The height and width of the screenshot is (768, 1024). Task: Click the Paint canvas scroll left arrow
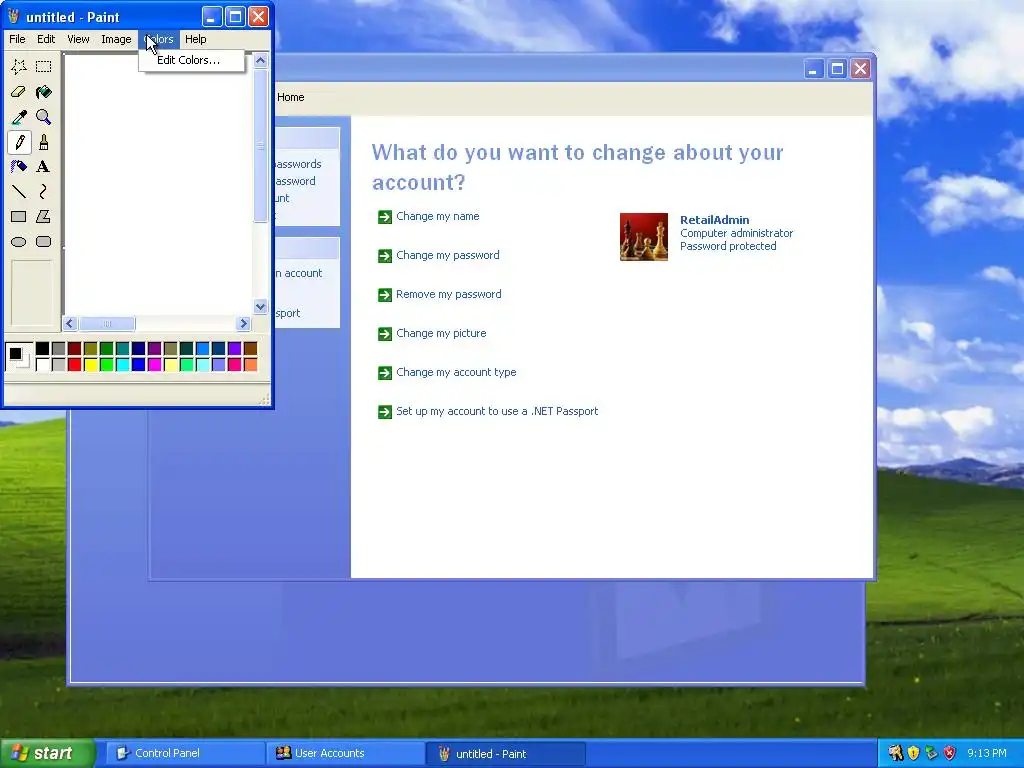pyautogui.click(x=70, y=323)
